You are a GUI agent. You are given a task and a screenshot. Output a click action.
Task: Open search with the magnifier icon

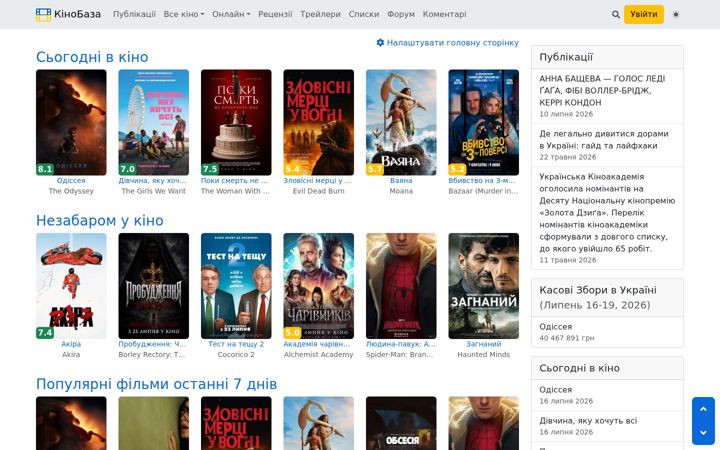[x=616, y=15]
